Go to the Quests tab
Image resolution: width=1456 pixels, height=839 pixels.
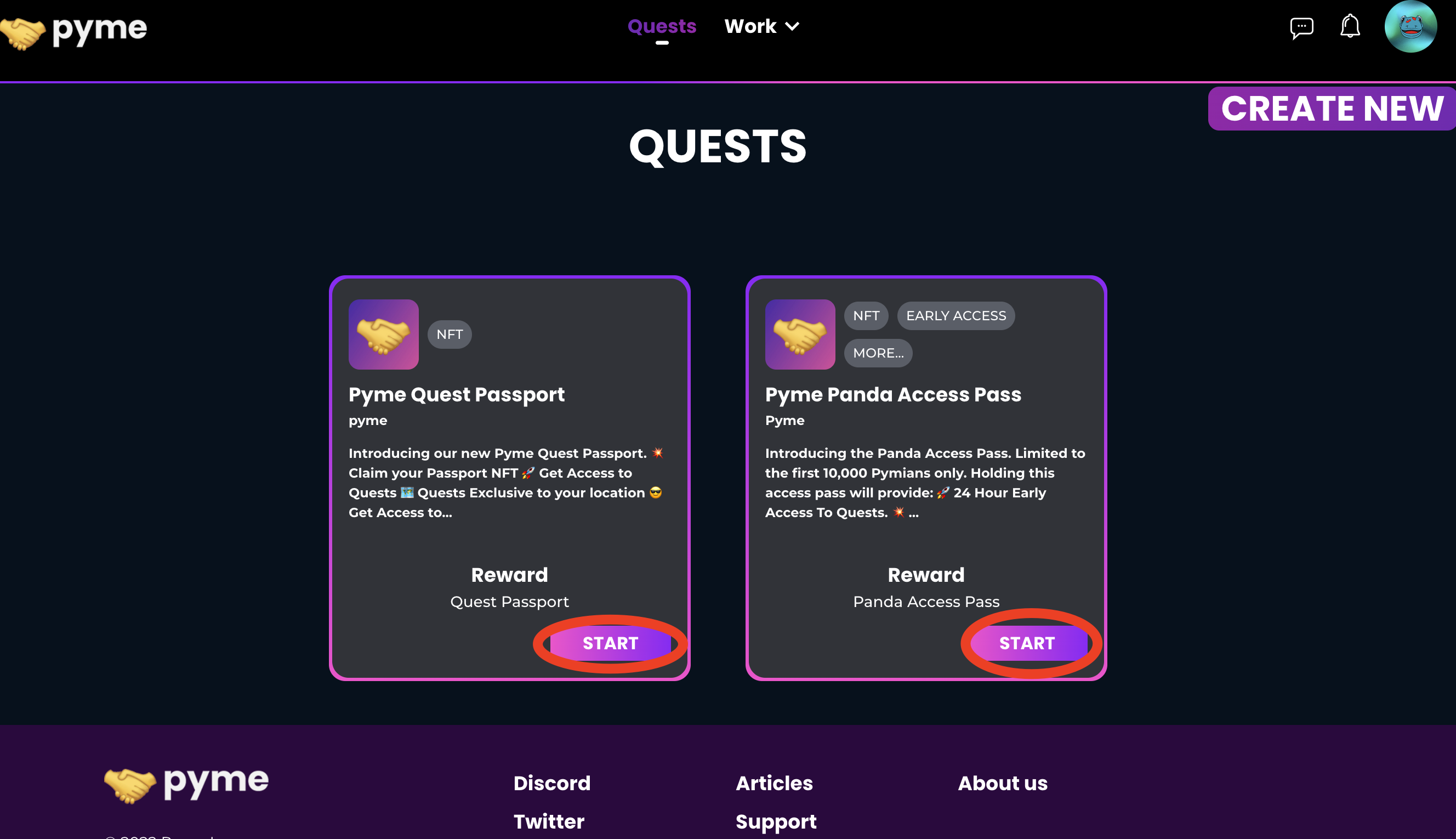click(x=662, y=26)
